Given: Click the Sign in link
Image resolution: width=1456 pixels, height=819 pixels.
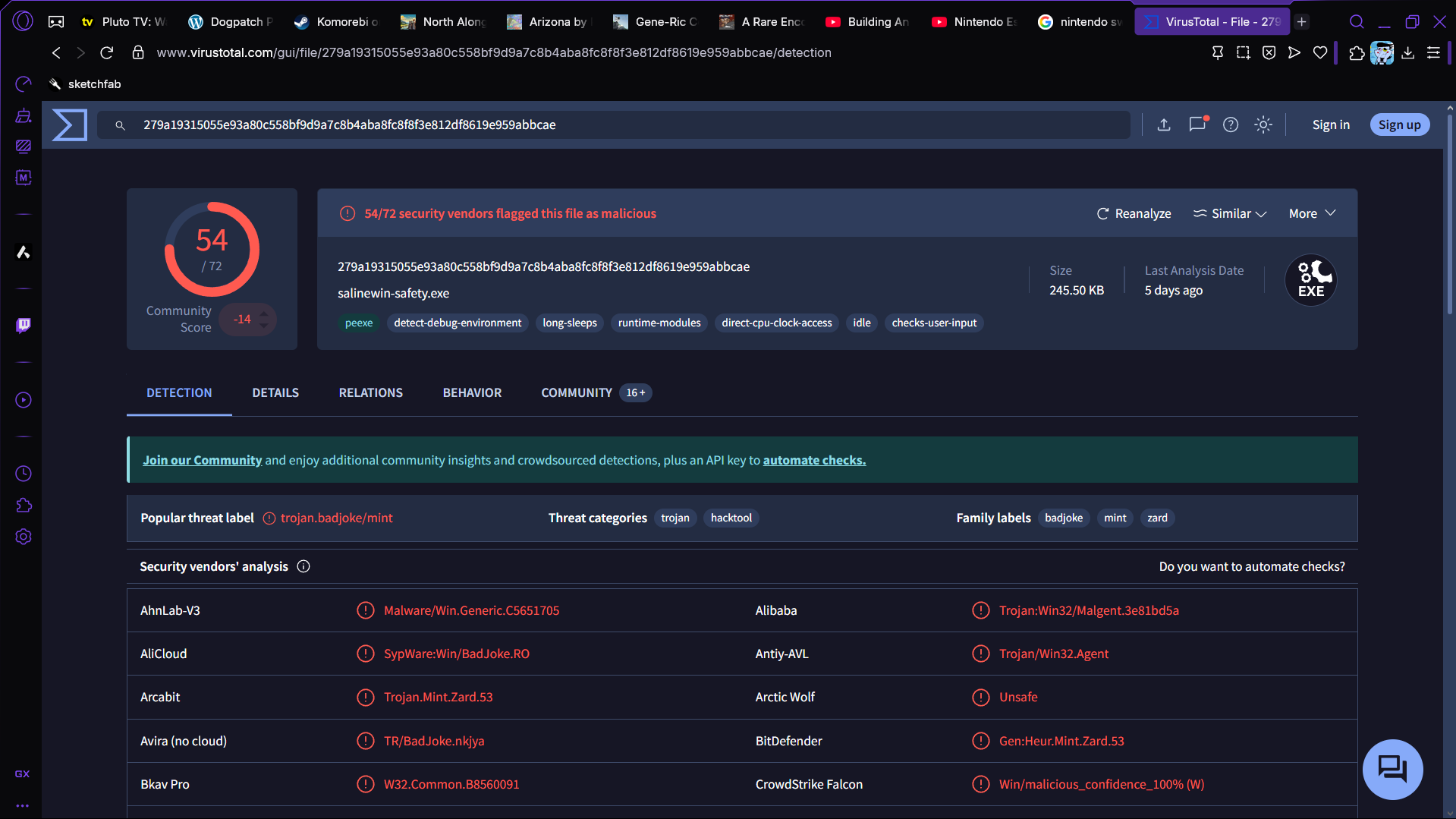Looking at the screenshot, I should point(1331,125).
